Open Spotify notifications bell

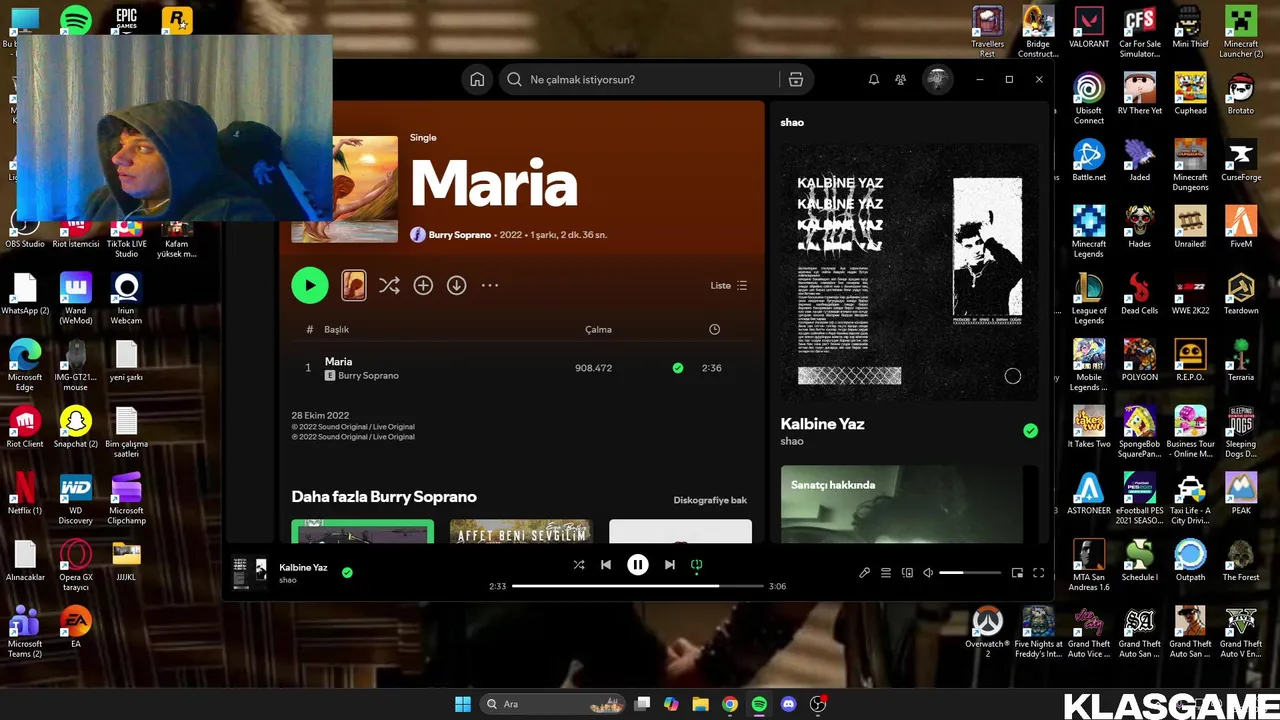874,80
